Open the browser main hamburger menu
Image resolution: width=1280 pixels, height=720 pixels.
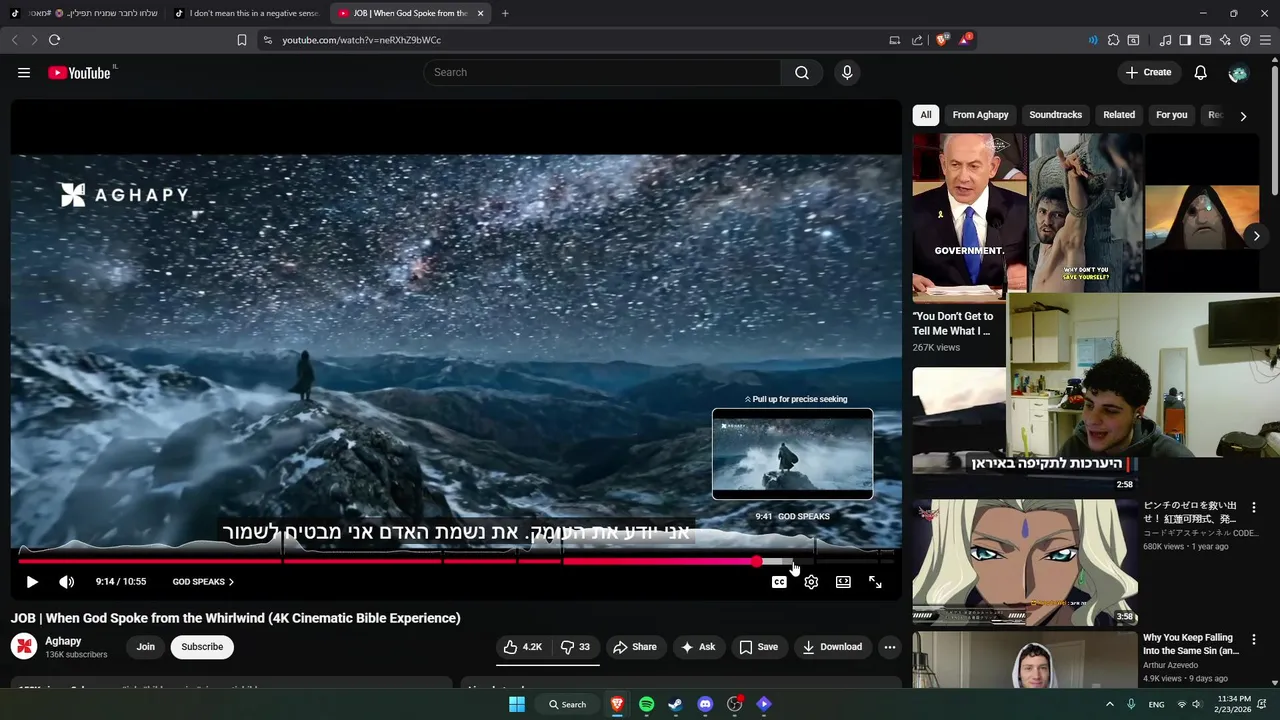1266,40
